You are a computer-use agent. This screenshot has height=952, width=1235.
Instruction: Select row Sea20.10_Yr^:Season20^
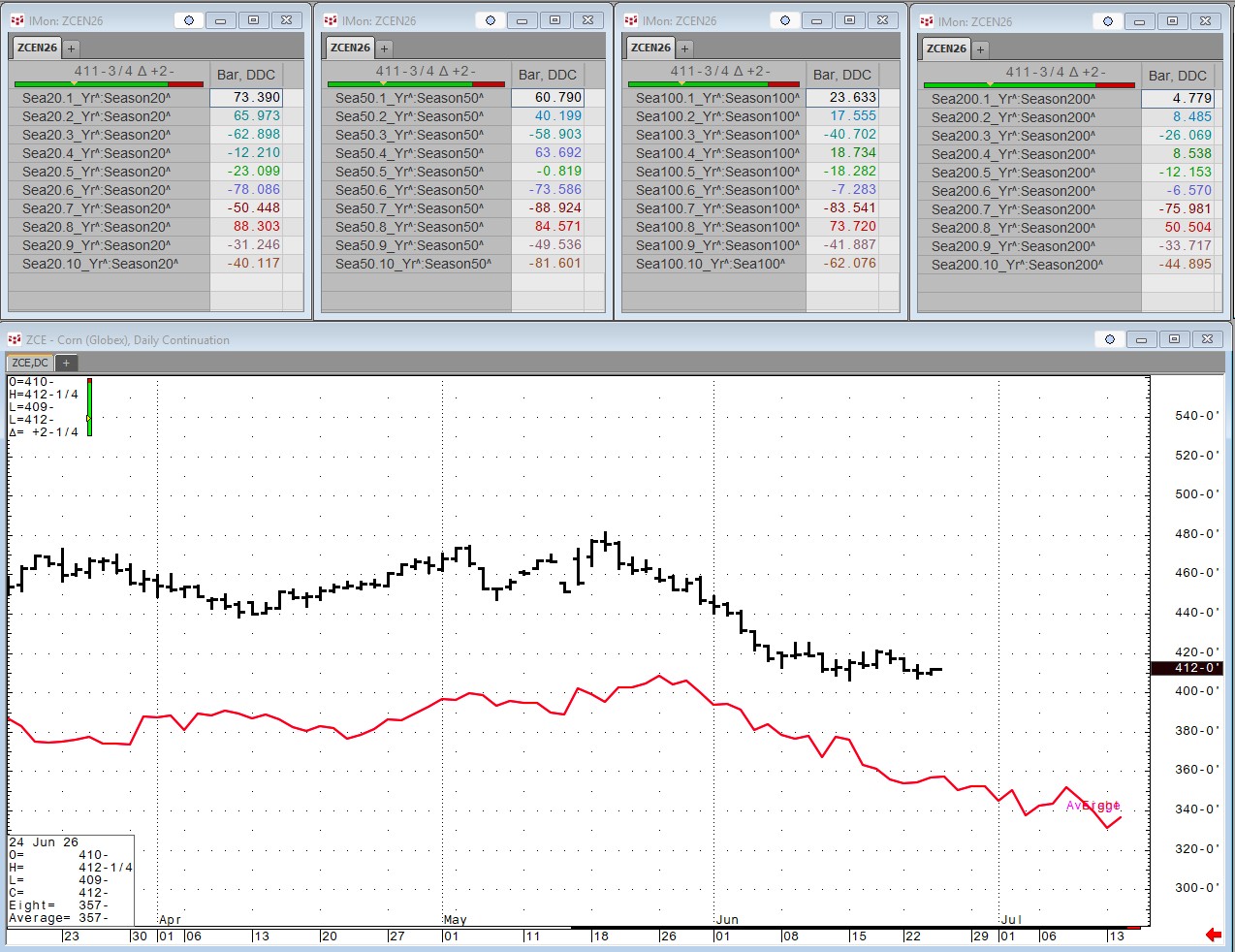click(x=110, y=264)
